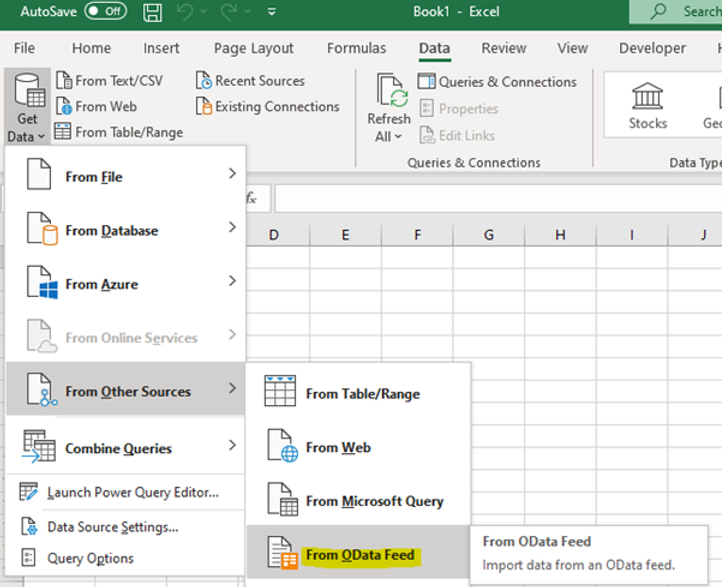
Task: Open Data Source Settings
Action: [x=125, y=526]
